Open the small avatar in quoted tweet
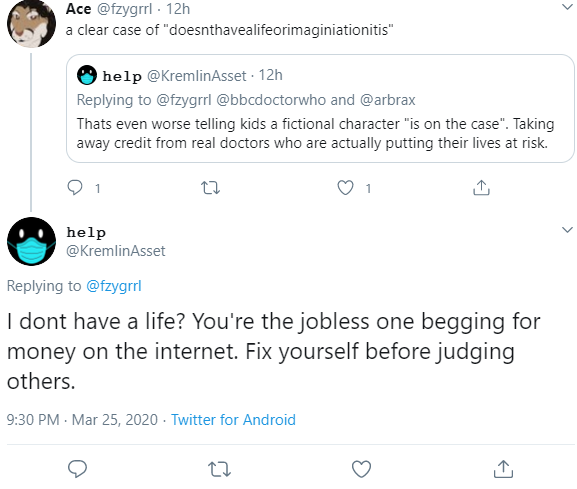 pyautogui.click(x=87, y=75)
